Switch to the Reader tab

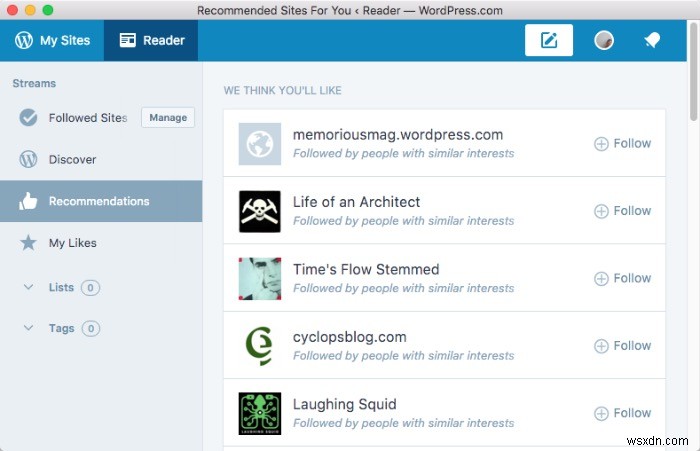pos(151,40)
